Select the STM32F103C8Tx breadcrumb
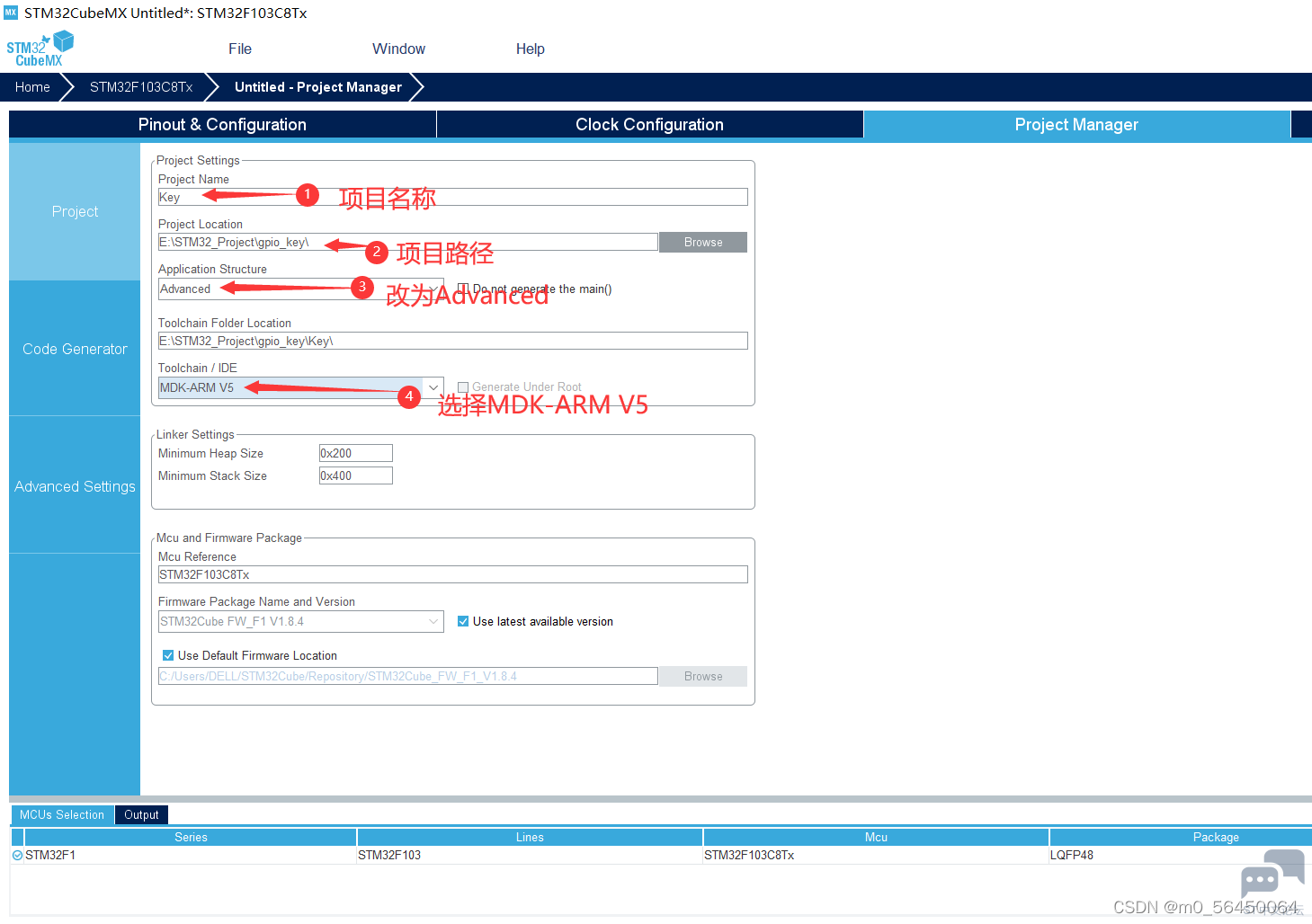Screen dimensions: 1312x924 (141, 87)
